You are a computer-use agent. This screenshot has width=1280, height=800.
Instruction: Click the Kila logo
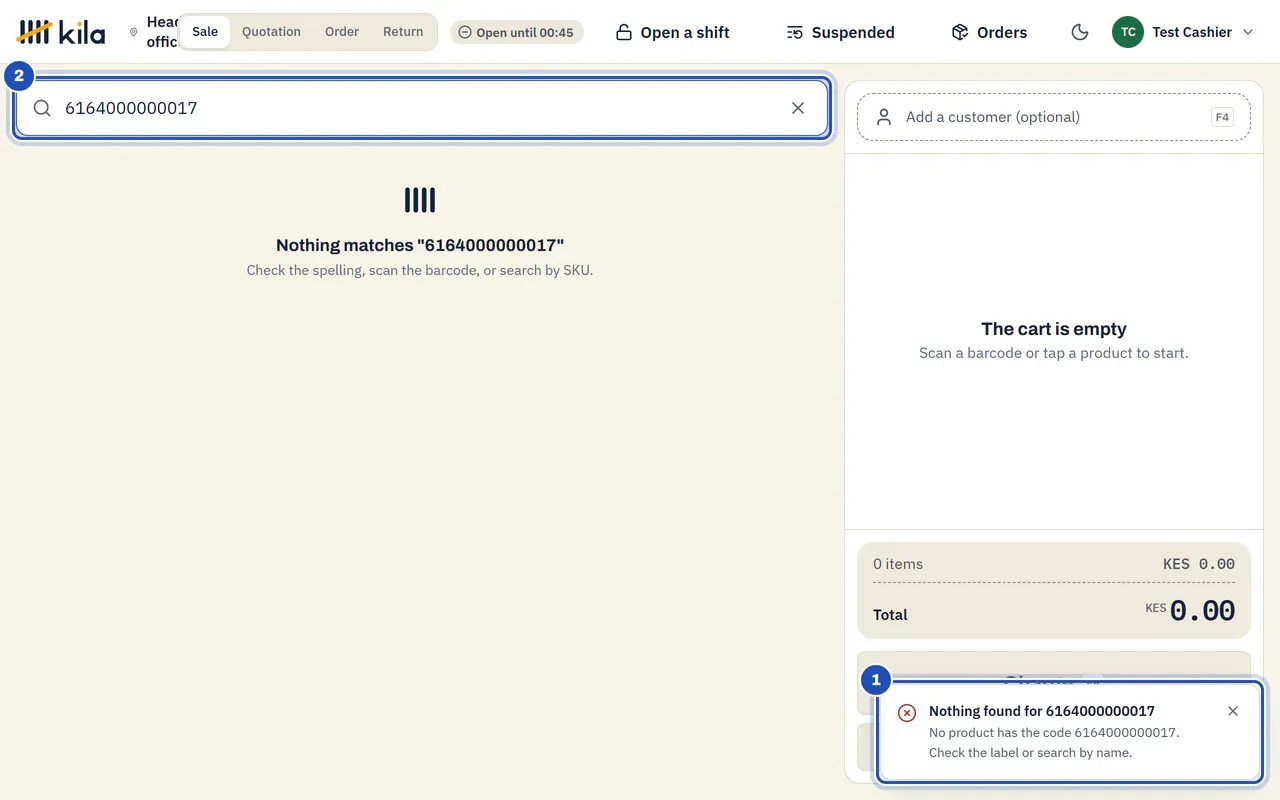pos(61,32)
